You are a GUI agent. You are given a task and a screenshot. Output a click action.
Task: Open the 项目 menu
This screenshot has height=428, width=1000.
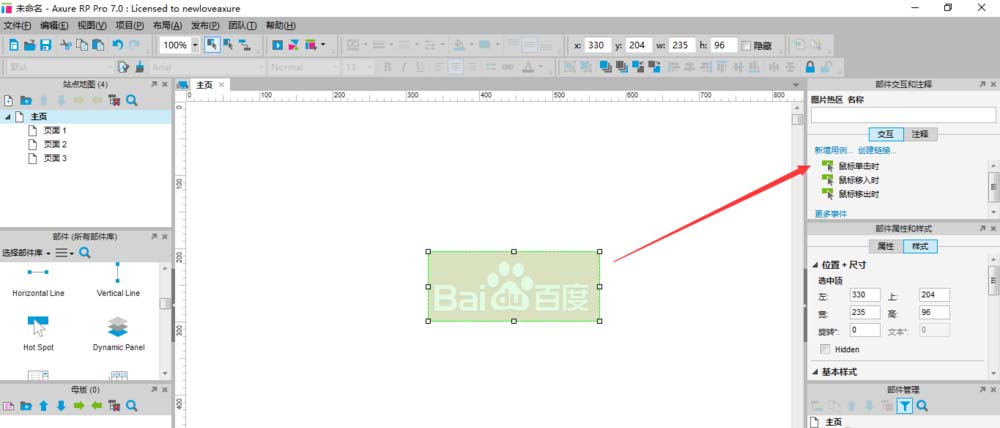(x=129, y=26)
